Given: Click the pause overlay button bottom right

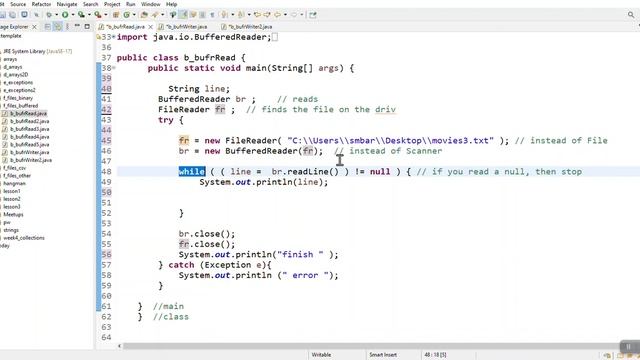Looking at the screenshot, I should [x=629, y=347].
